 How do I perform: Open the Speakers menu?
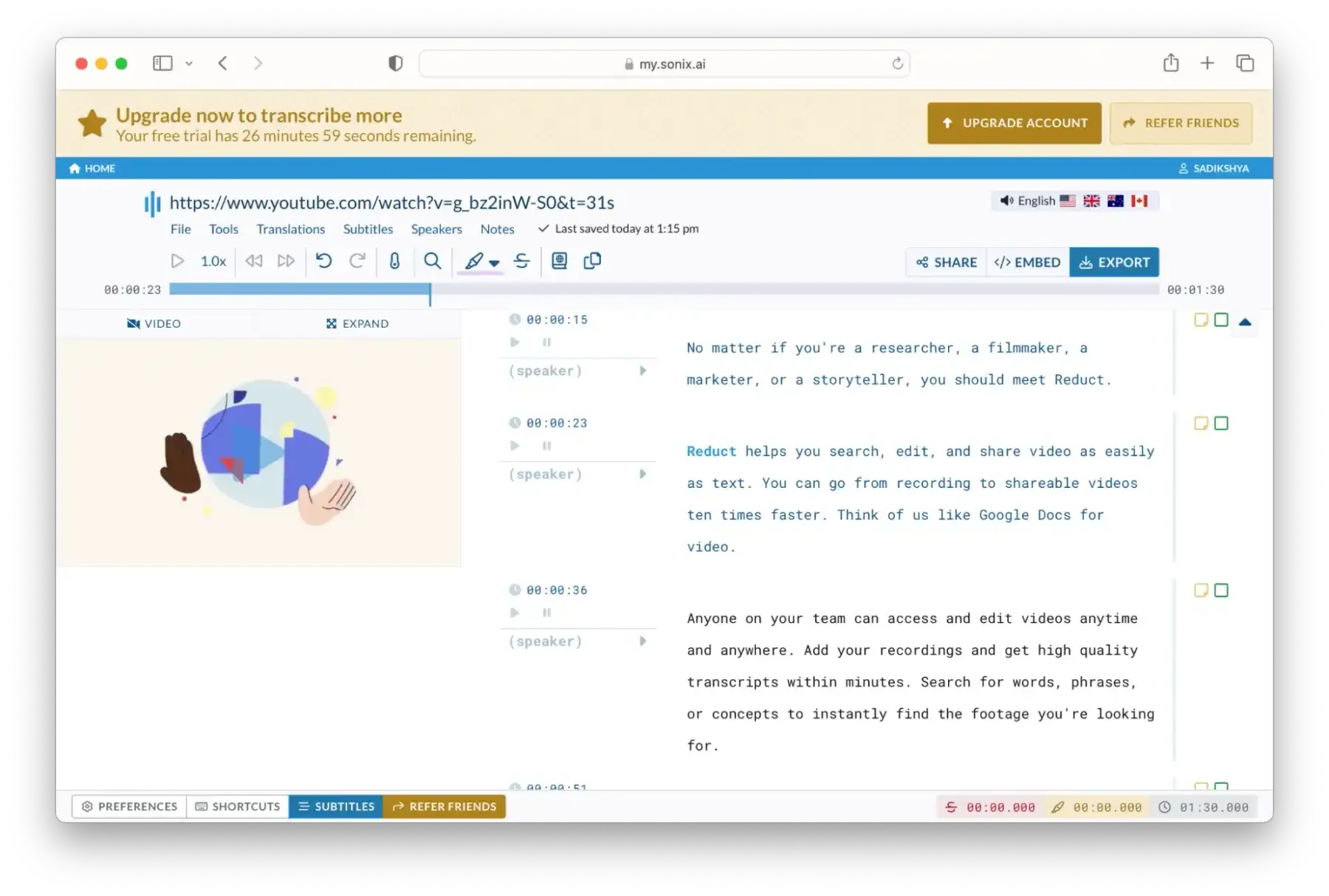pyautogui.click(x=436, y=229)
